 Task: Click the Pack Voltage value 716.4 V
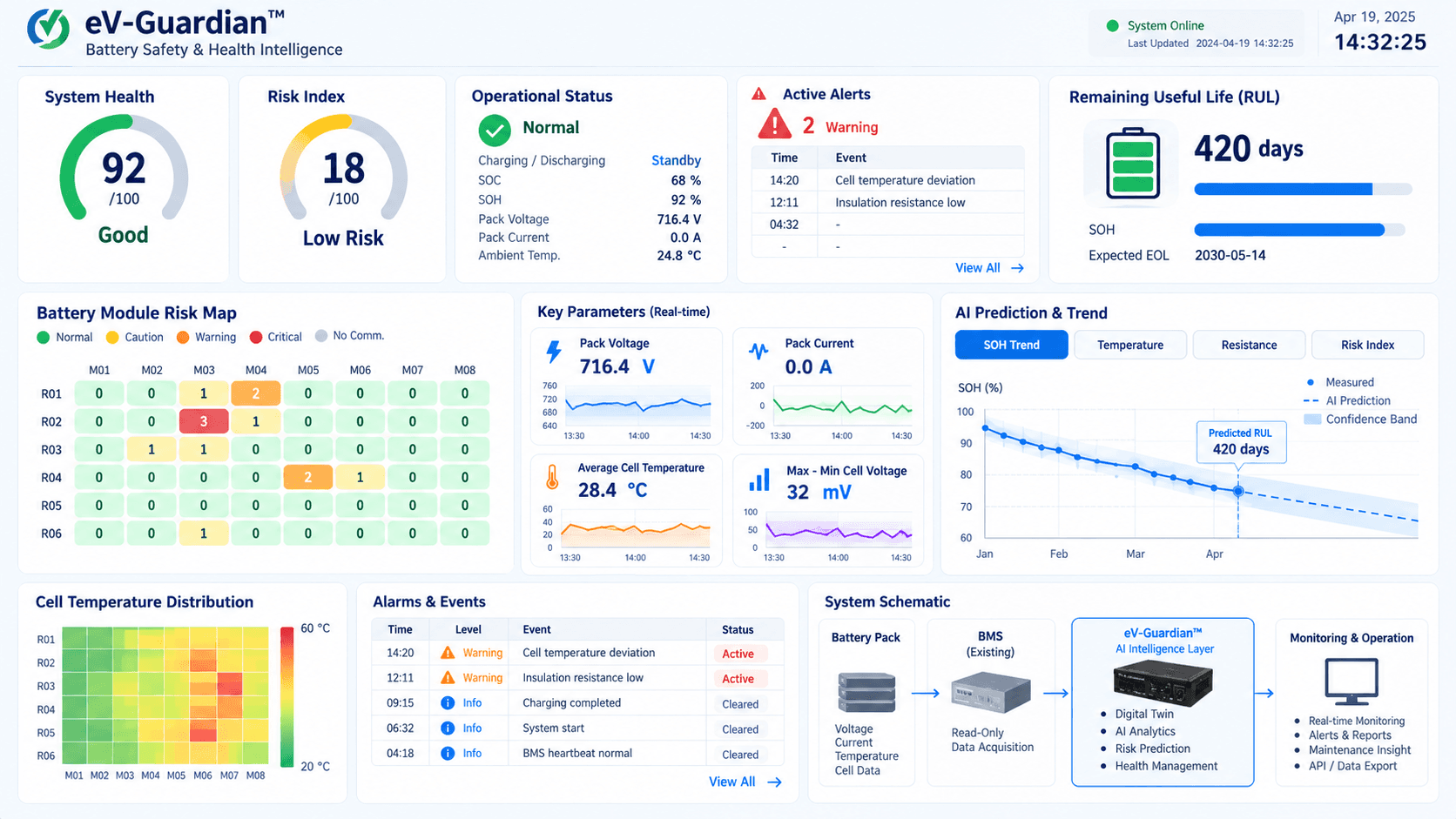(x=617, y=366)
